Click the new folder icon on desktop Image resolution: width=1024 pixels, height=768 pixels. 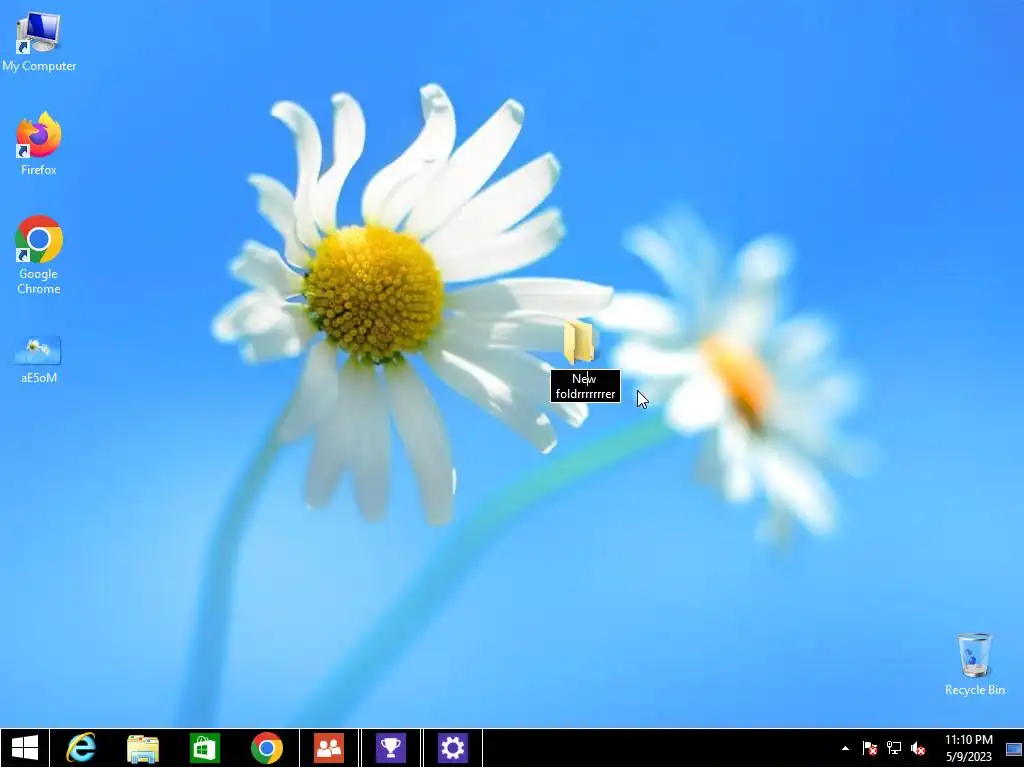[x=579, y=342]
